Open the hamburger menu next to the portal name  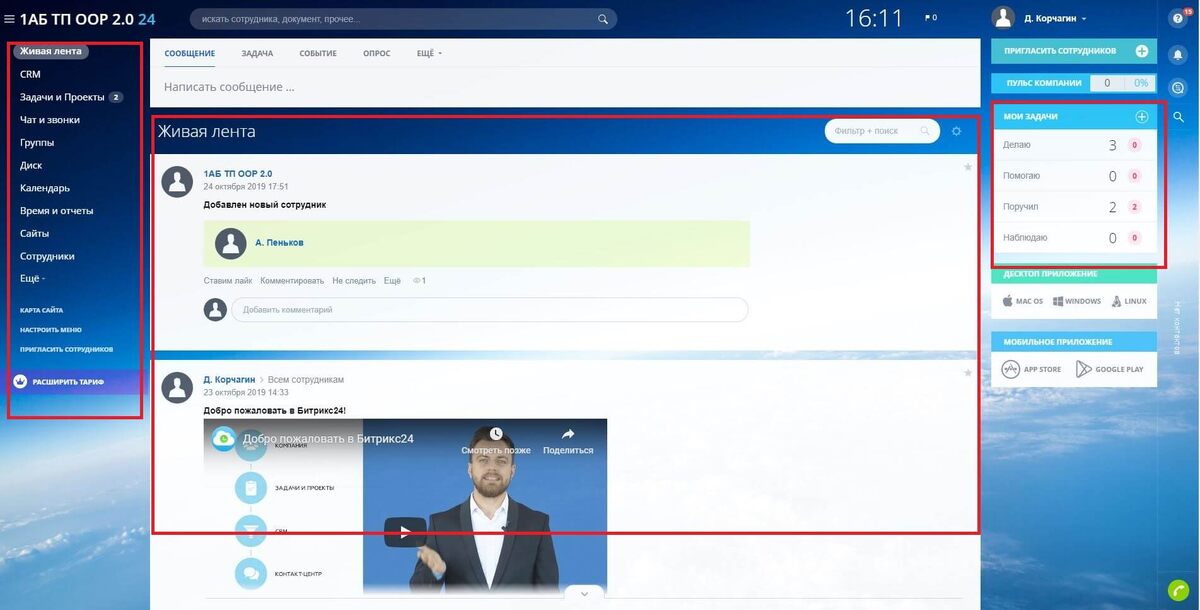9,19
